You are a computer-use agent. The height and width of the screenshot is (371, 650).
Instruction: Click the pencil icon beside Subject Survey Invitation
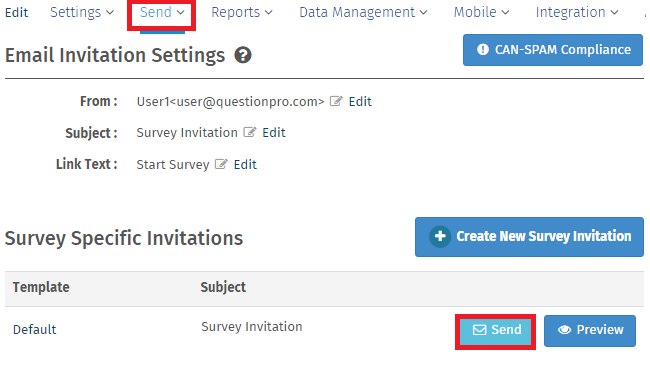250,132
